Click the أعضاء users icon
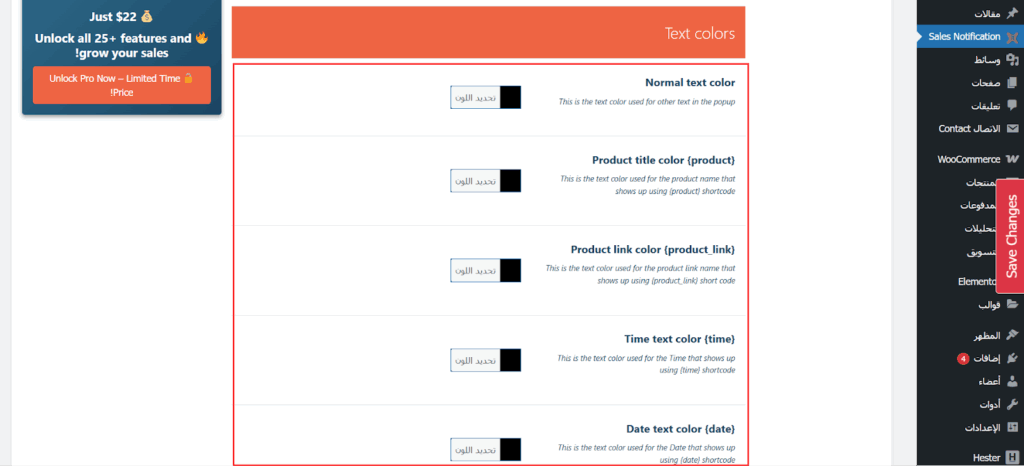Viewport: 1024px width, 466px height. [x=1012, y=381]
